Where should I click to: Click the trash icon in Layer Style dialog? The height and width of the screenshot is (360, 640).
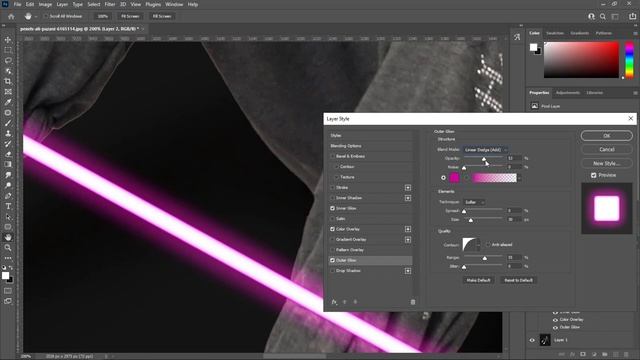click(413, 302)
